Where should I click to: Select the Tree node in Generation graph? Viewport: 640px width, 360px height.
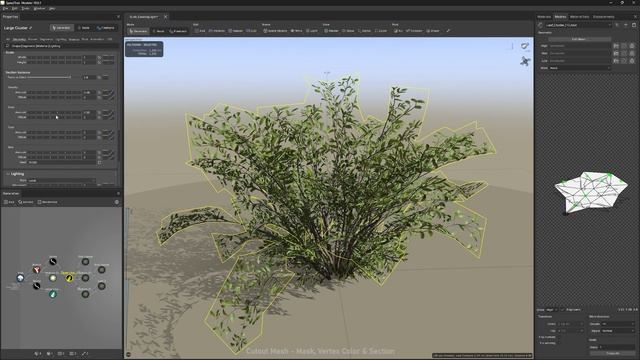point(20,278)
